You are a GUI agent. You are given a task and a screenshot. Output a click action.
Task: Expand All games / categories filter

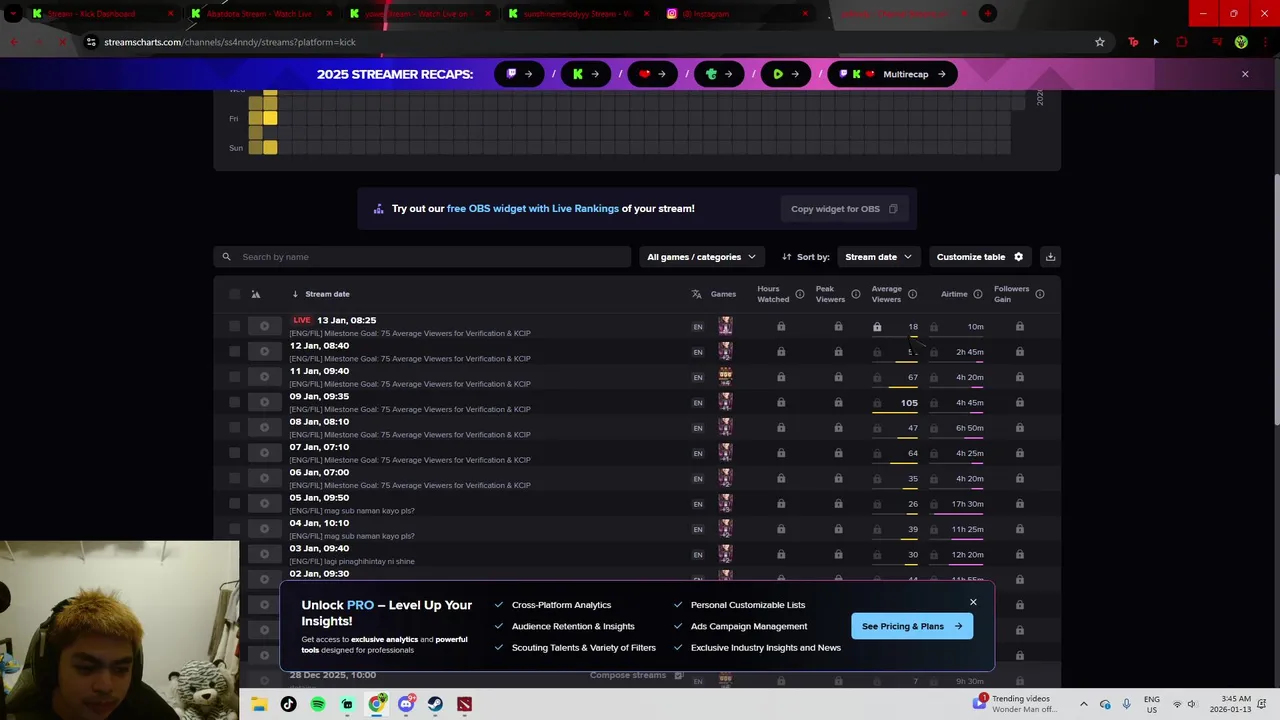(x=702, y=257)
